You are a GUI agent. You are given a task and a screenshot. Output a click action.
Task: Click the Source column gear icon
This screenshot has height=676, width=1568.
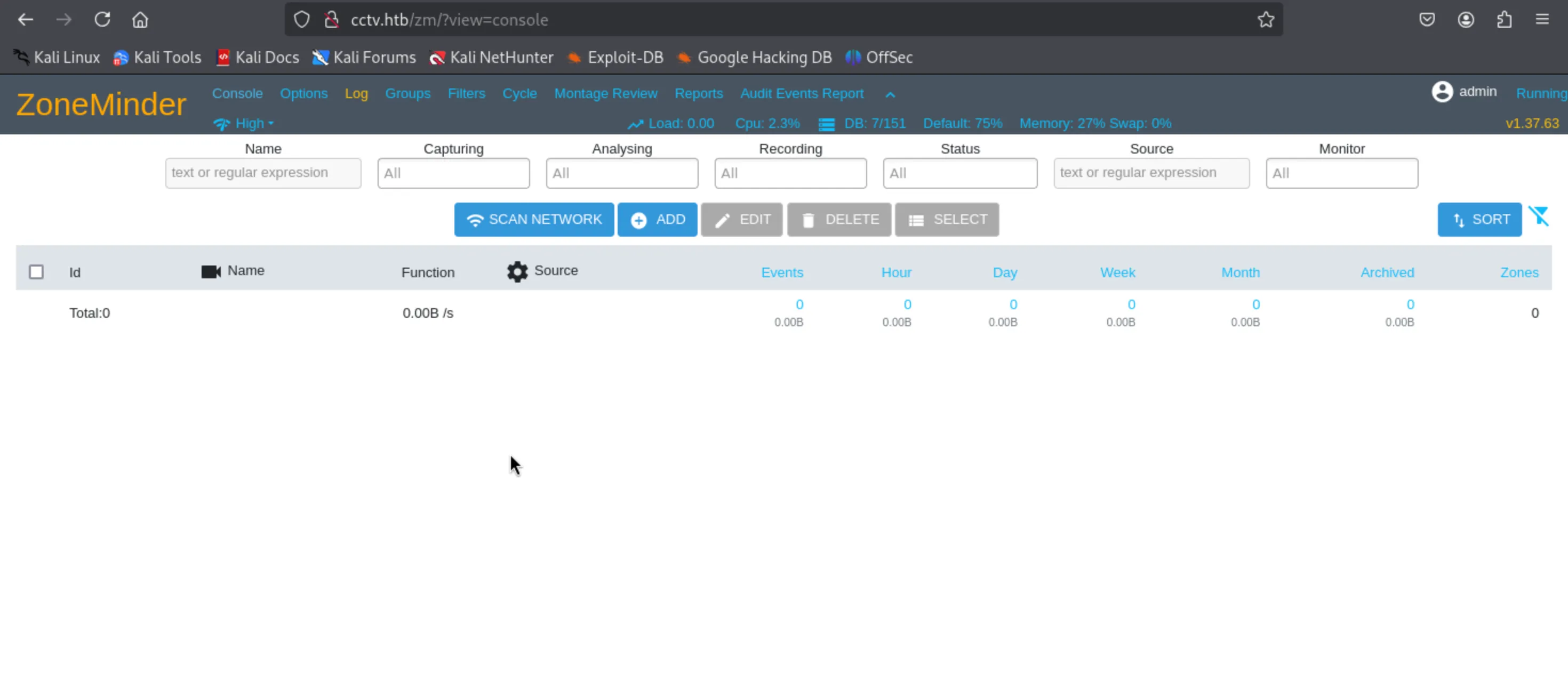point(517,271)
